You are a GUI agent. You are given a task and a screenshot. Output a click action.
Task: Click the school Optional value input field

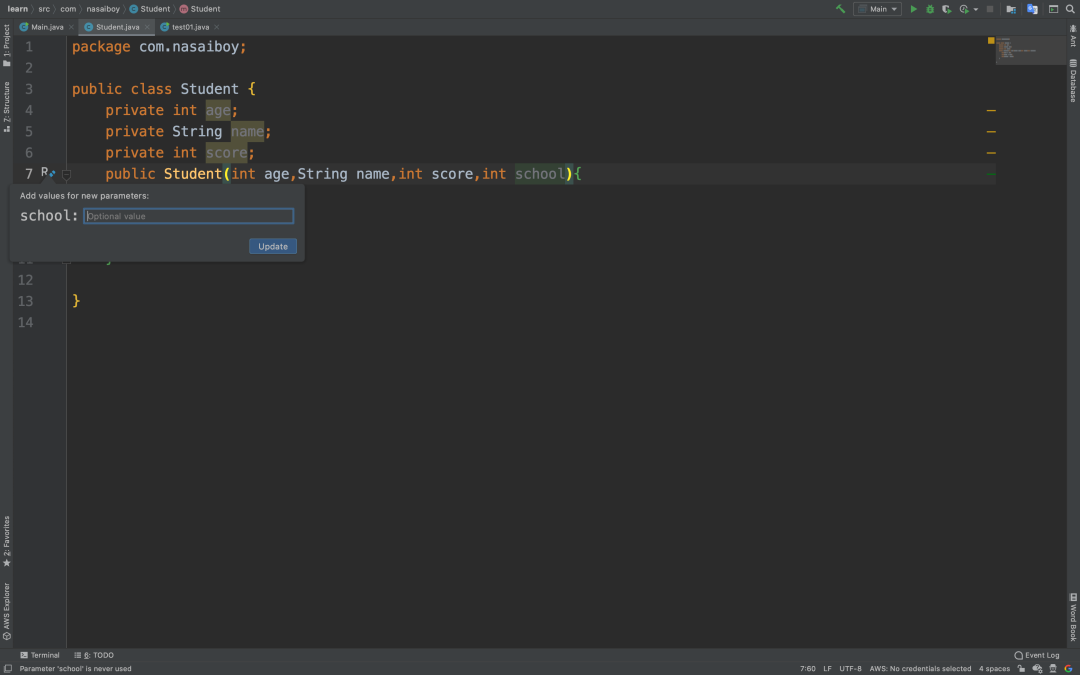tap(188, 216)
